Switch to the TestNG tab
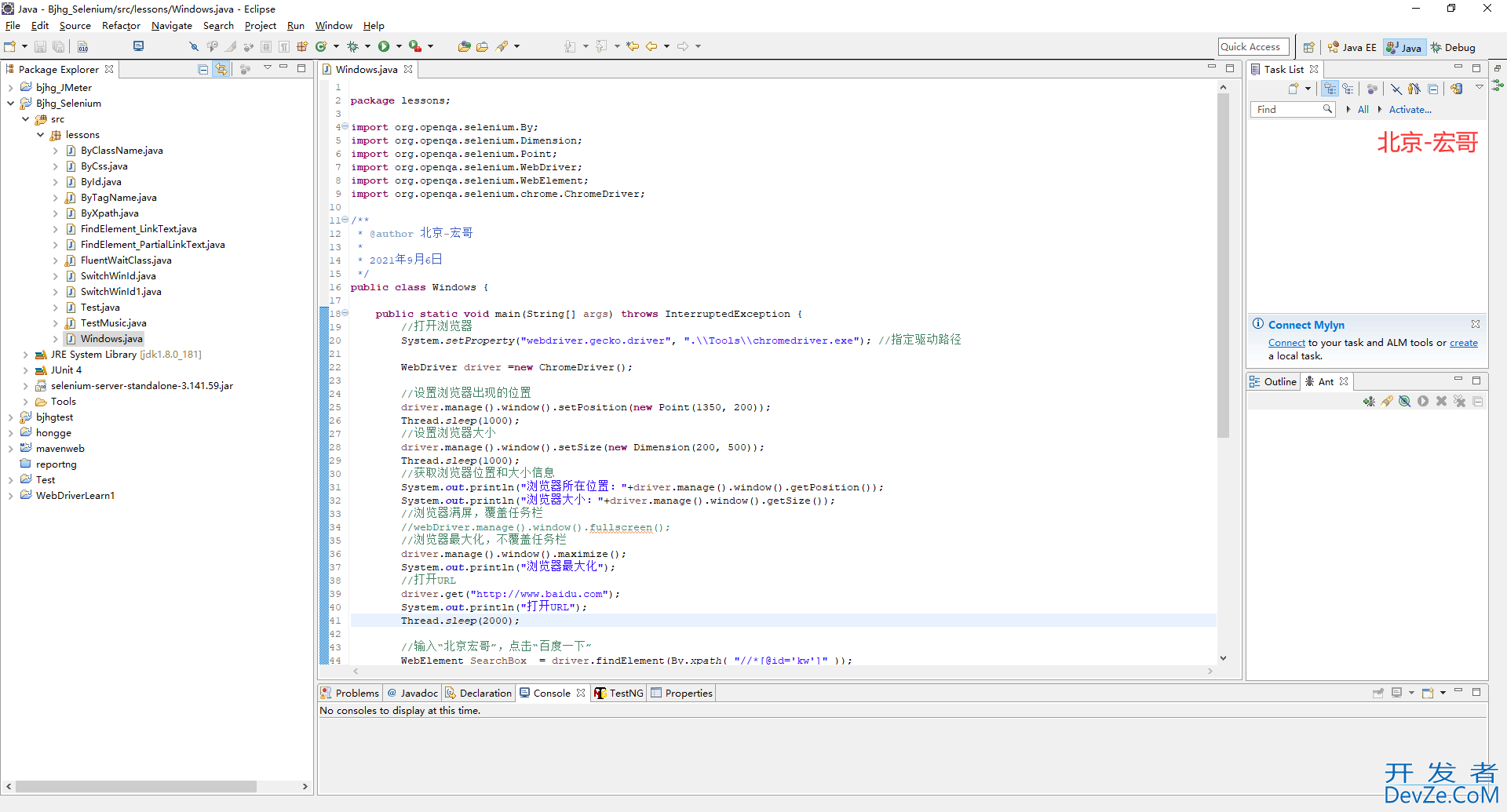1507x812 pixels. tap(618, 693)
